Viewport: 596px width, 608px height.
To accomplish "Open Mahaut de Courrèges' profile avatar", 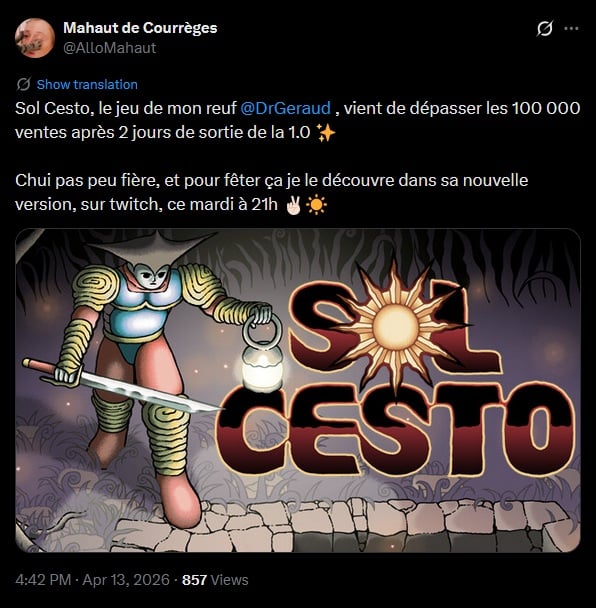I will coord(35,38).
